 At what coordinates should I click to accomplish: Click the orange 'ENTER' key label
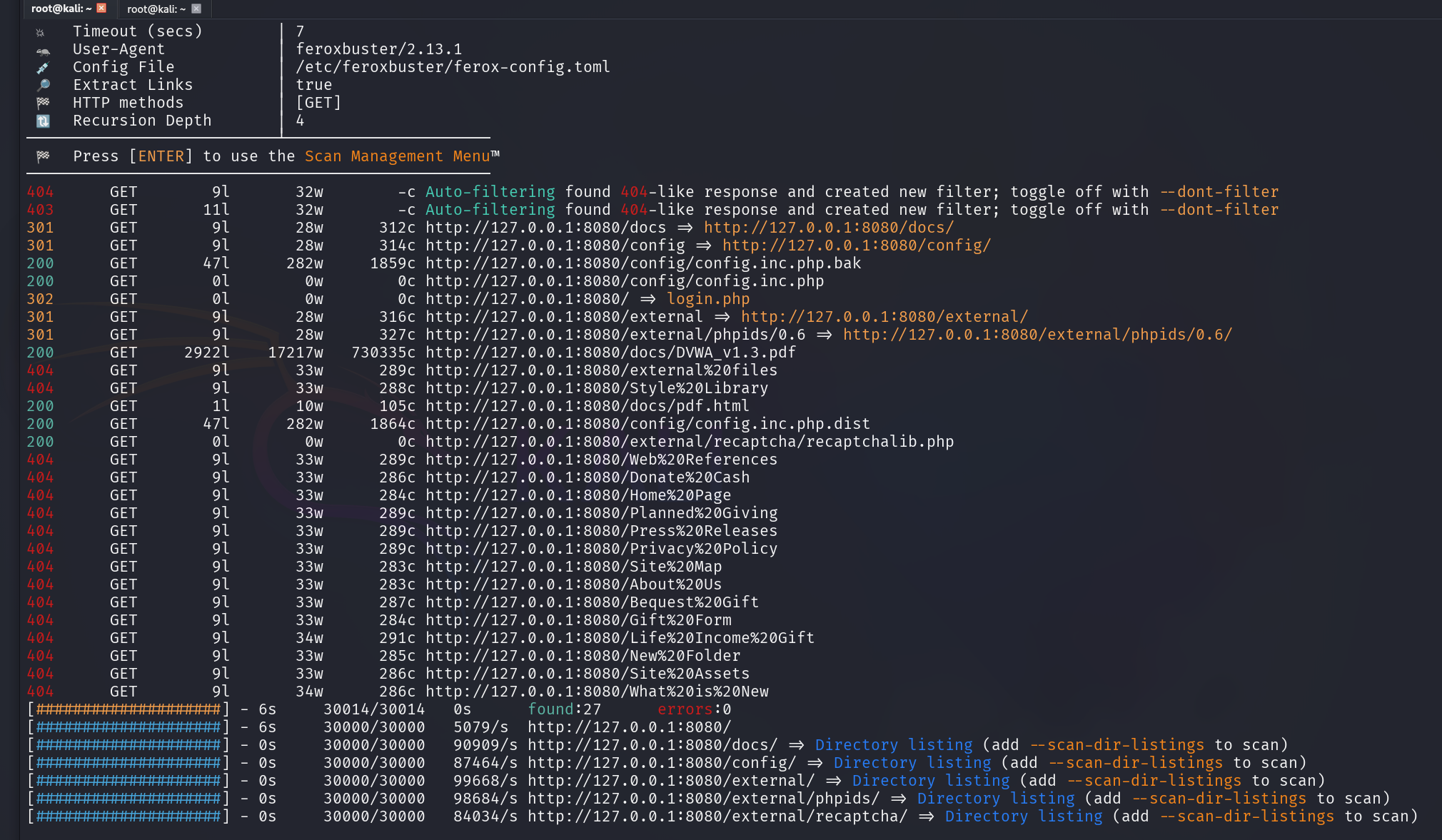(161, 156)
